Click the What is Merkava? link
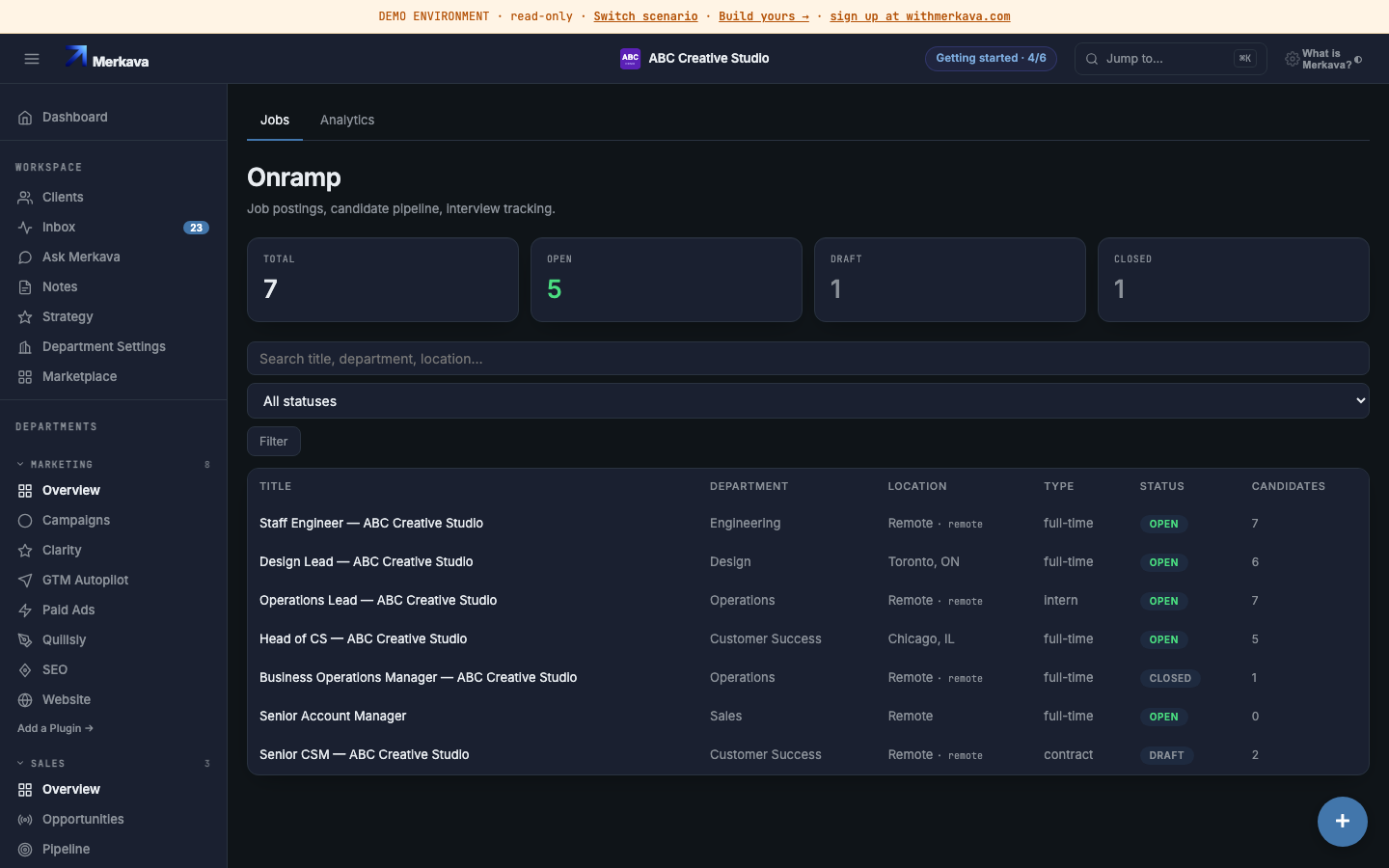 1326,60
